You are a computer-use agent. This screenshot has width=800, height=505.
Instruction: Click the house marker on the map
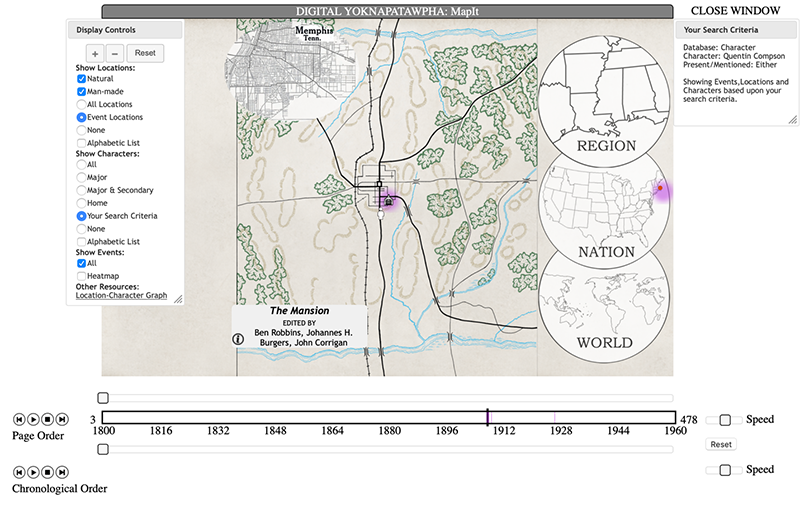tap(388, 200)
